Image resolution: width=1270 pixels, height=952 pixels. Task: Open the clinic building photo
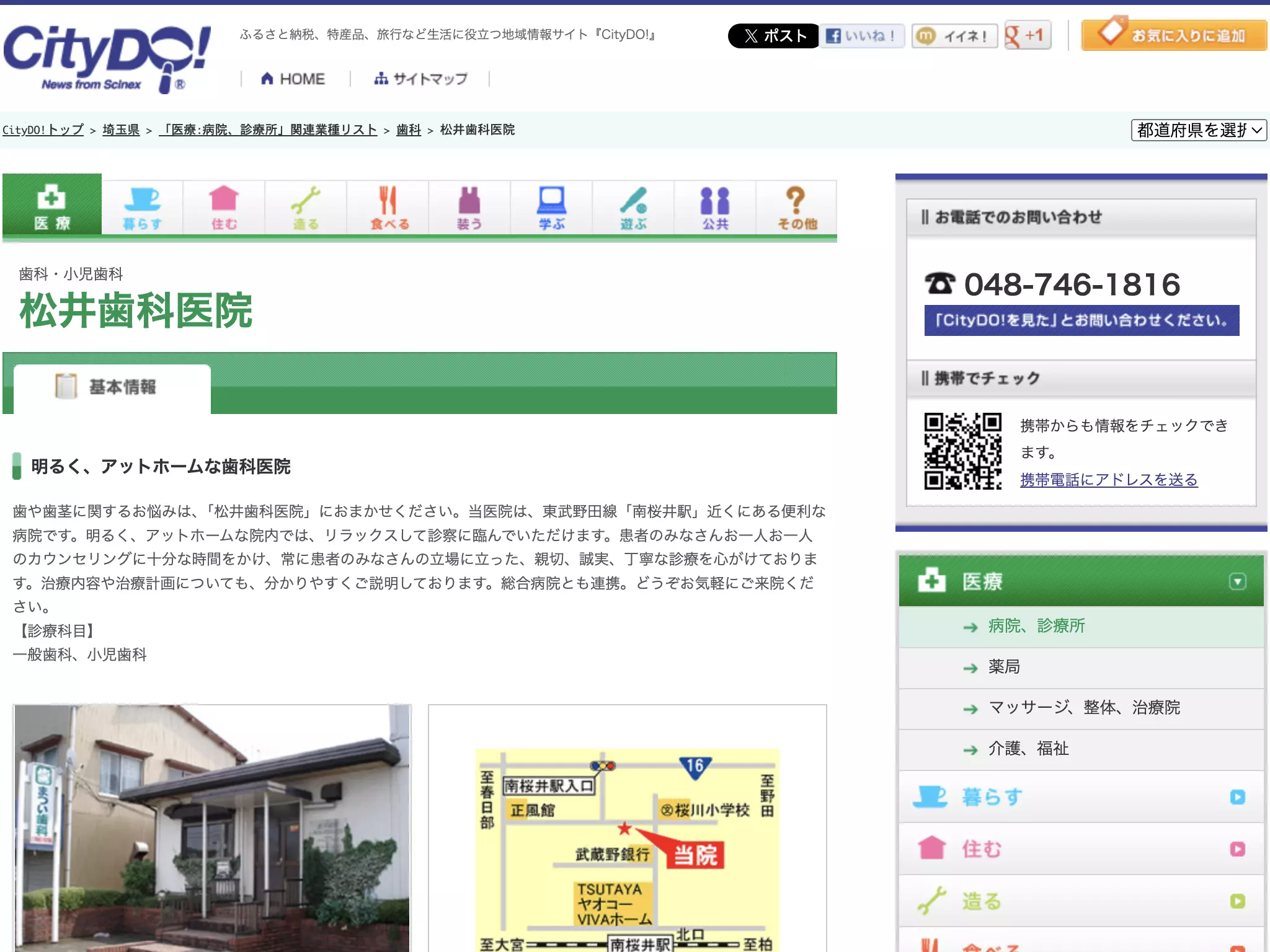[x=212, y=828]
